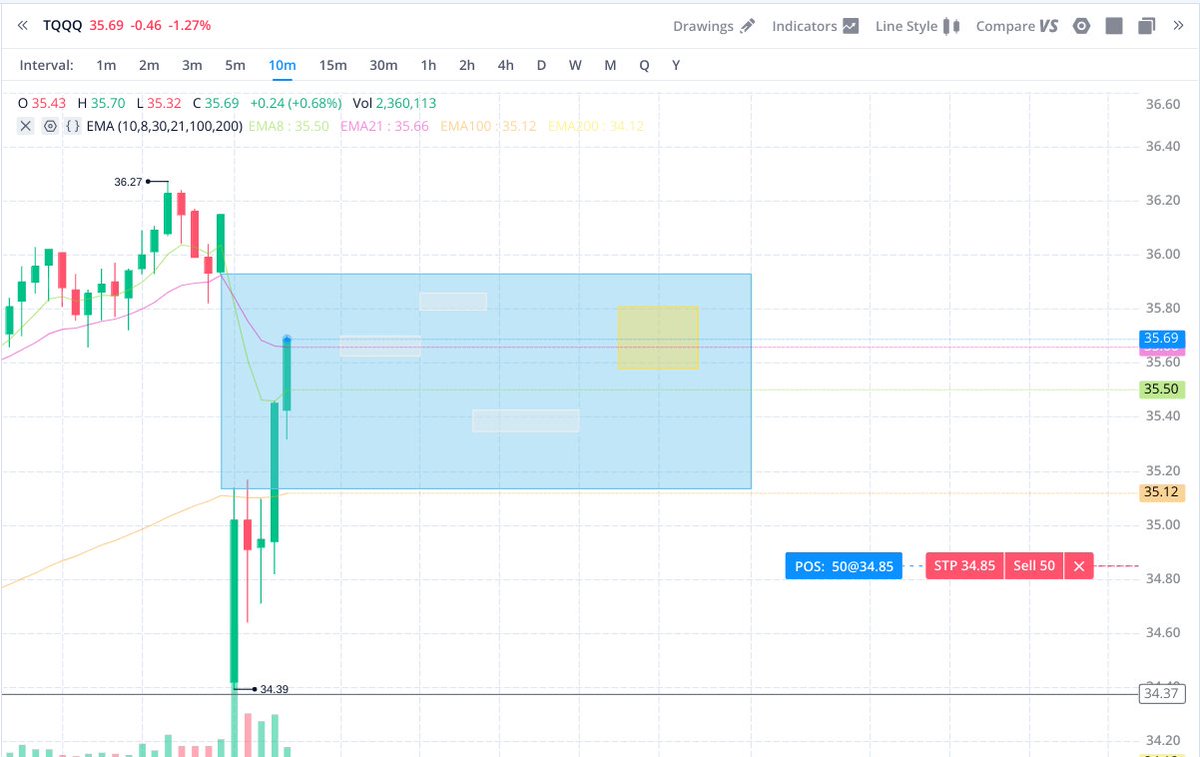Select the 5m interval
This screenshot has width=1200, height=757.
(235, 65)
